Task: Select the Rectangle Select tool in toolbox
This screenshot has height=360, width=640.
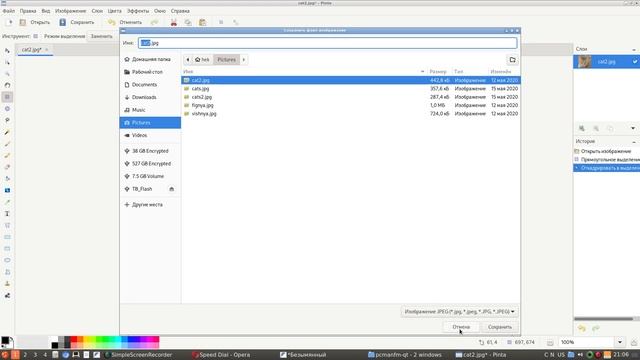Action: pos(7,97)
